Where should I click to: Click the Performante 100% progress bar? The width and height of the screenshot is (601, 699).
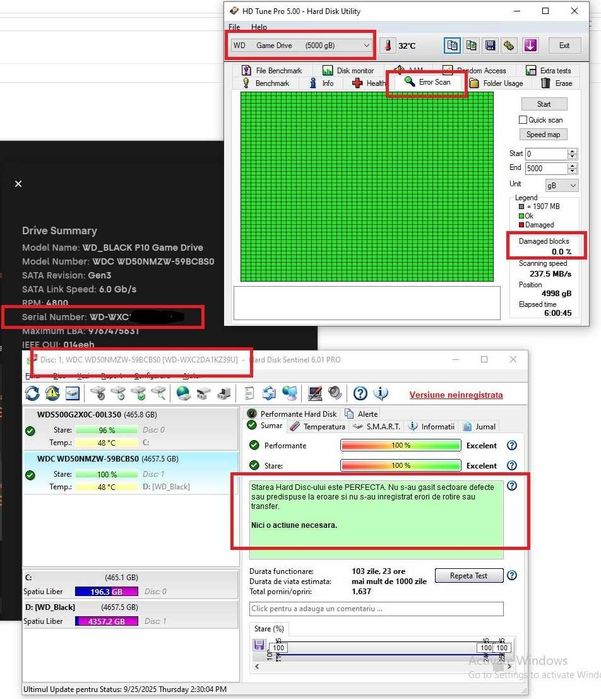click(400, 445)
